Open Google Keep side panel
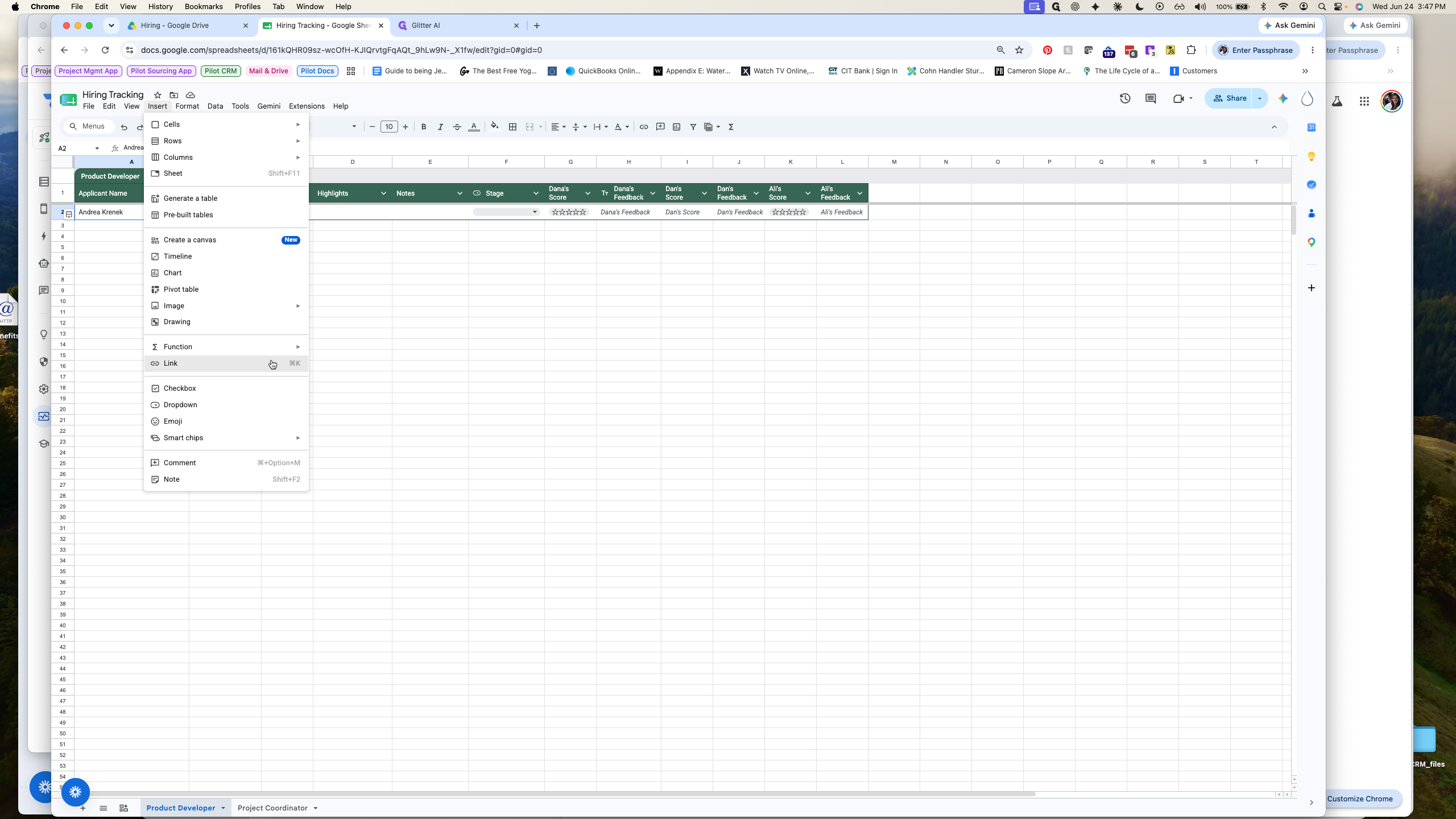This screenshot has height=819, width=1456. point(1312,156)
